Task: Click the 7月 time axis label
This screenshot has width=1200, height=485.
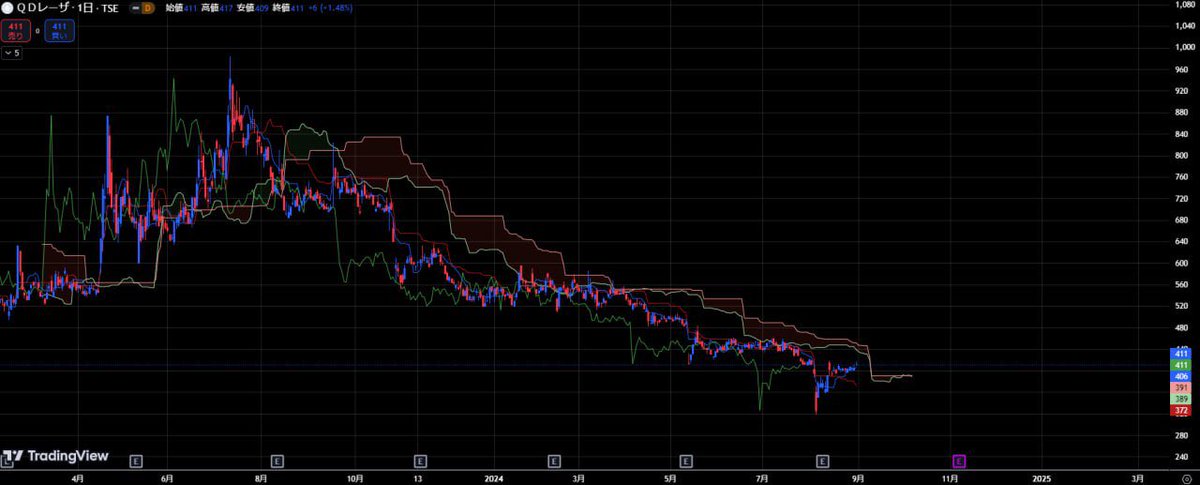Action: point(764,477)
